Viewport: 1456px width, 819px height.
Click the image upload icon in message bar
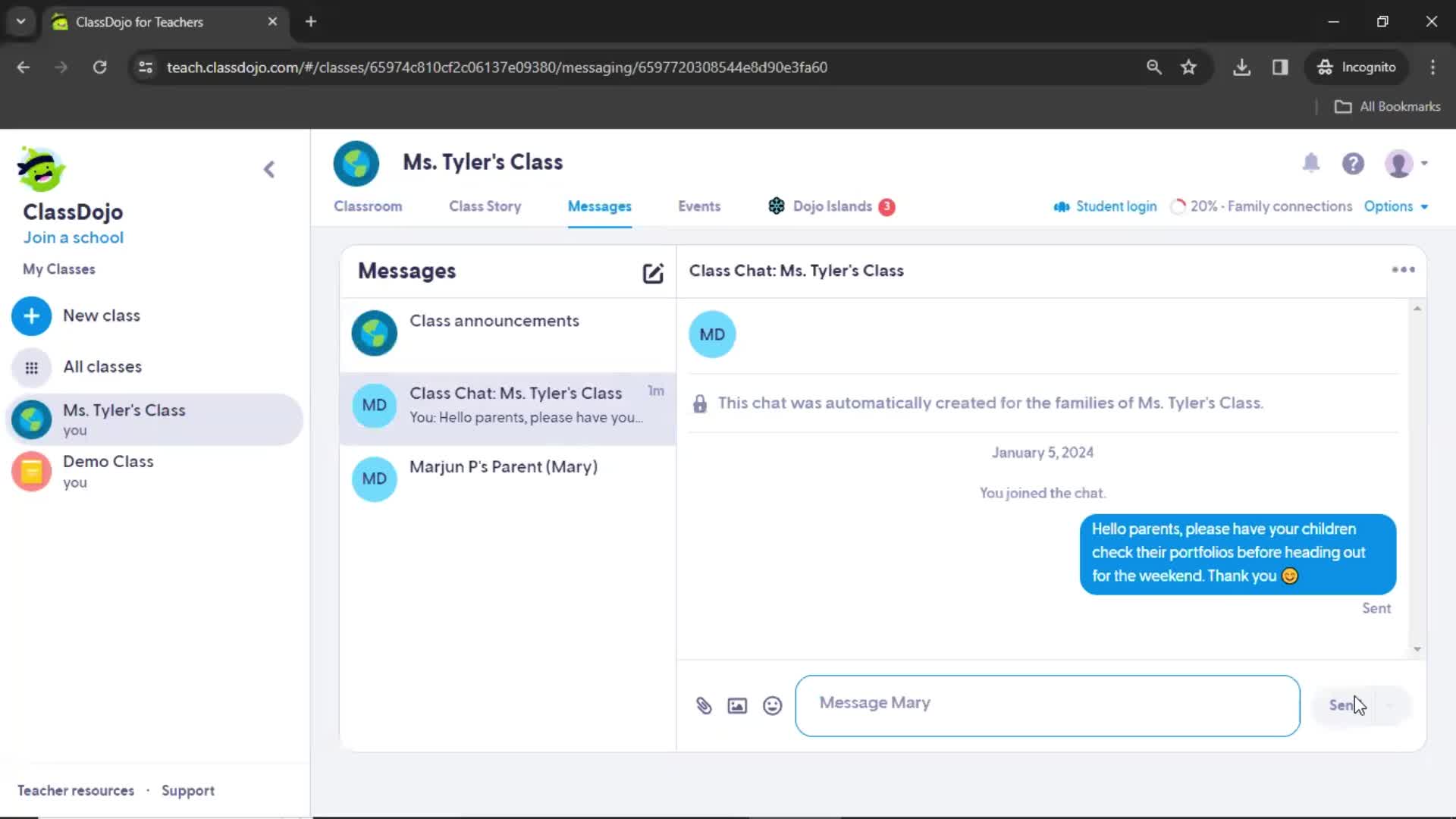point(737,705)
